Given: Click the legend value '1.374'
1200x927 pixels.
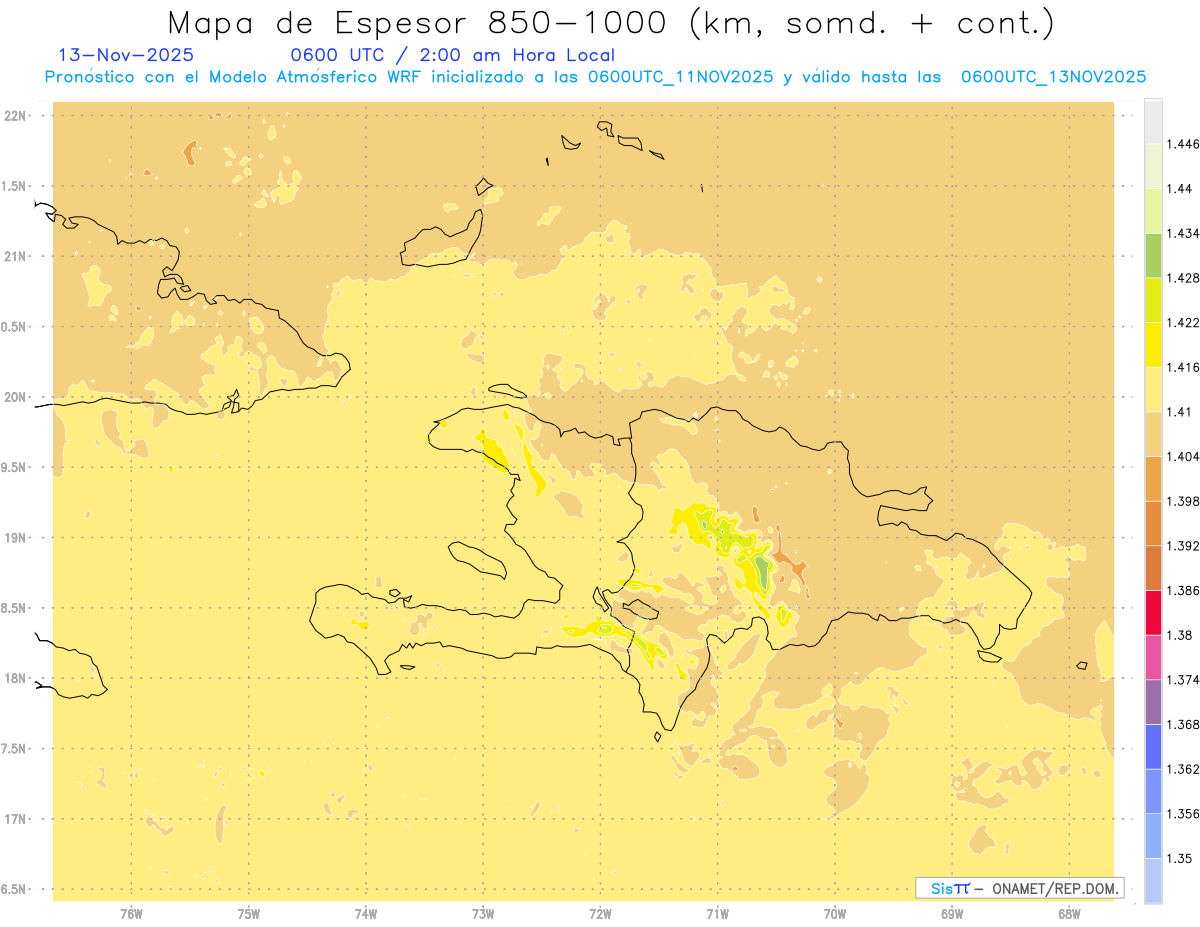Looking at the screenshot, I should point(1183,680).
